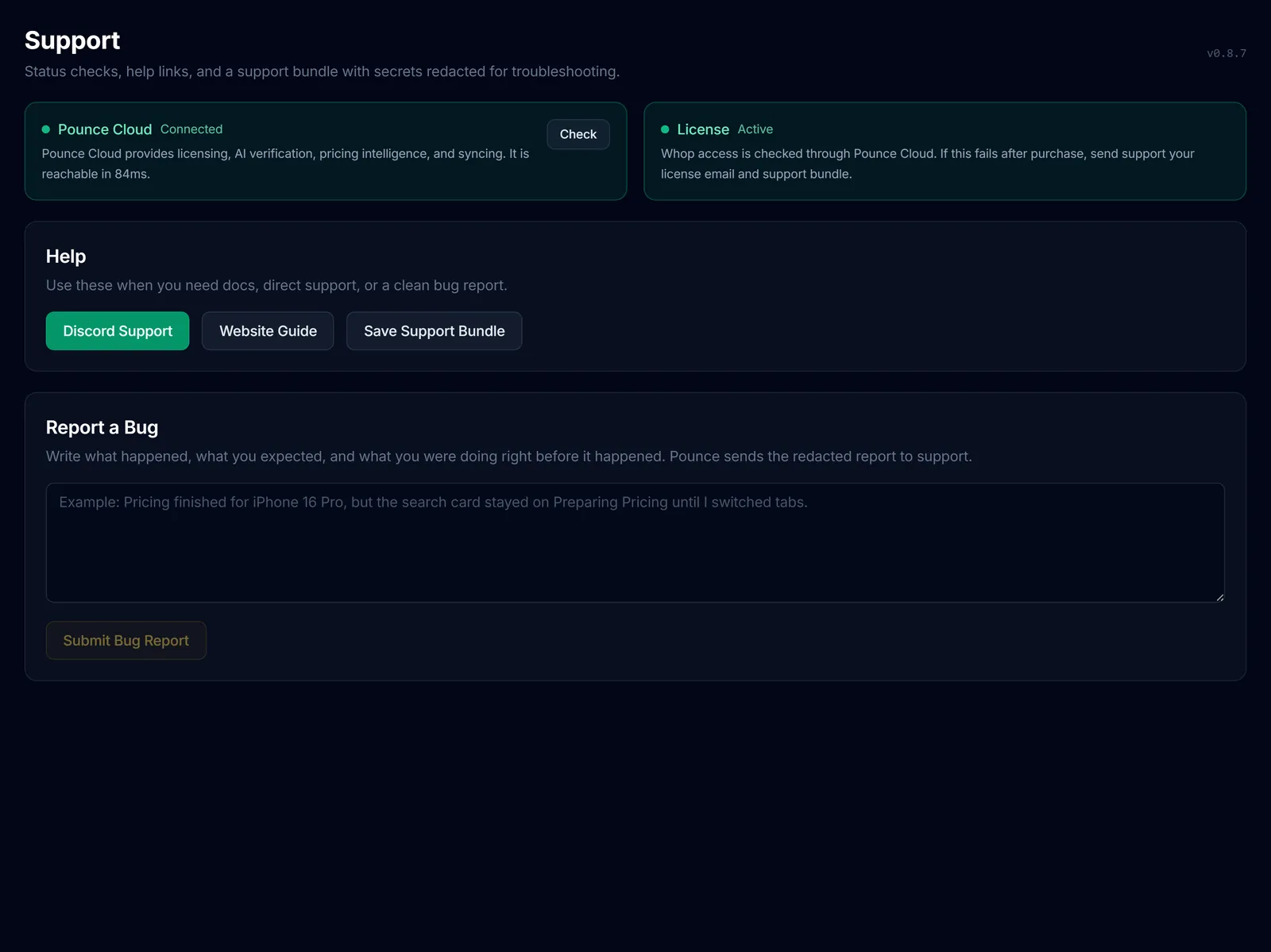Click the 'Active' license status text

pos(755,129)
